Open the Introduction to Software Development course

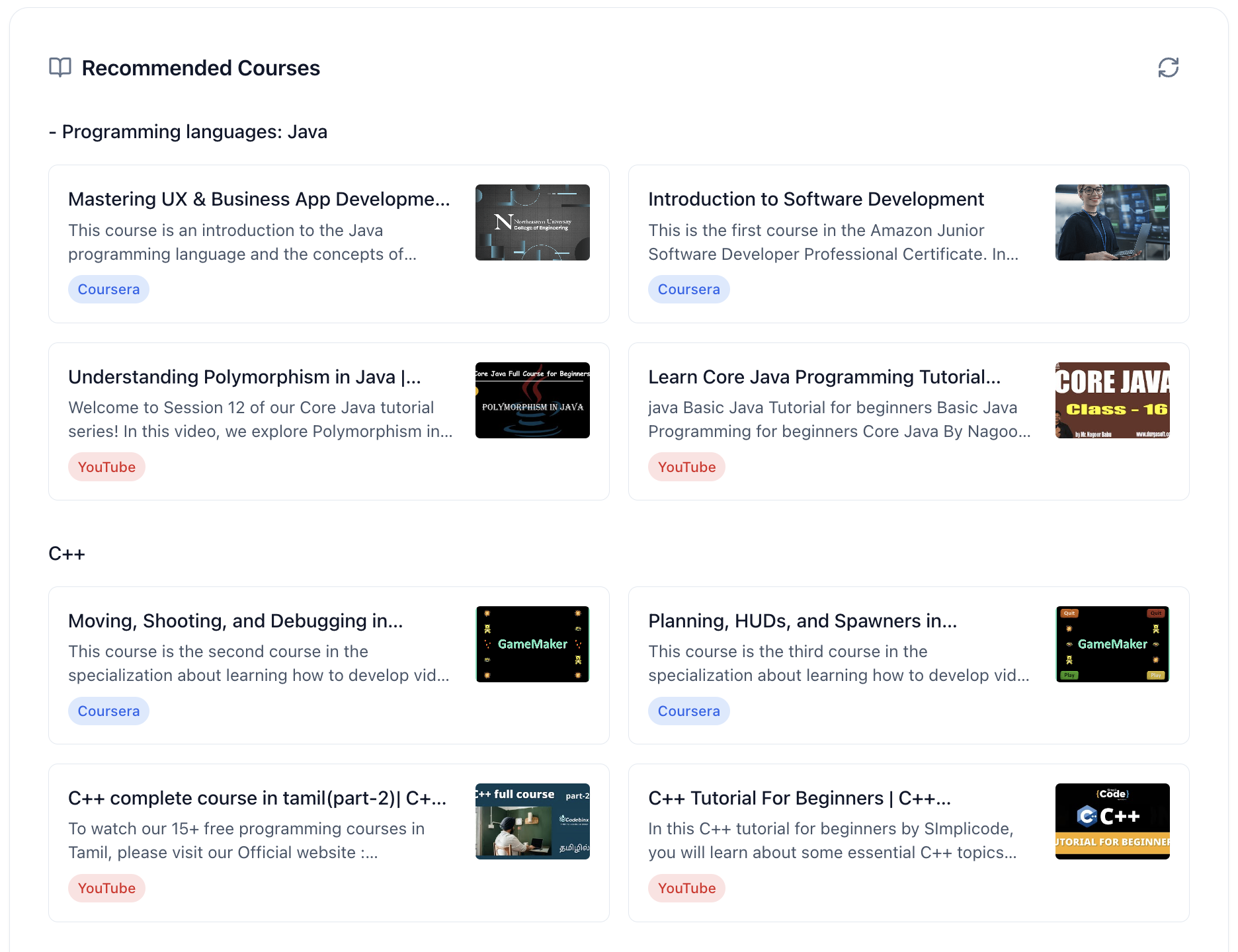(x=816, y=199)
